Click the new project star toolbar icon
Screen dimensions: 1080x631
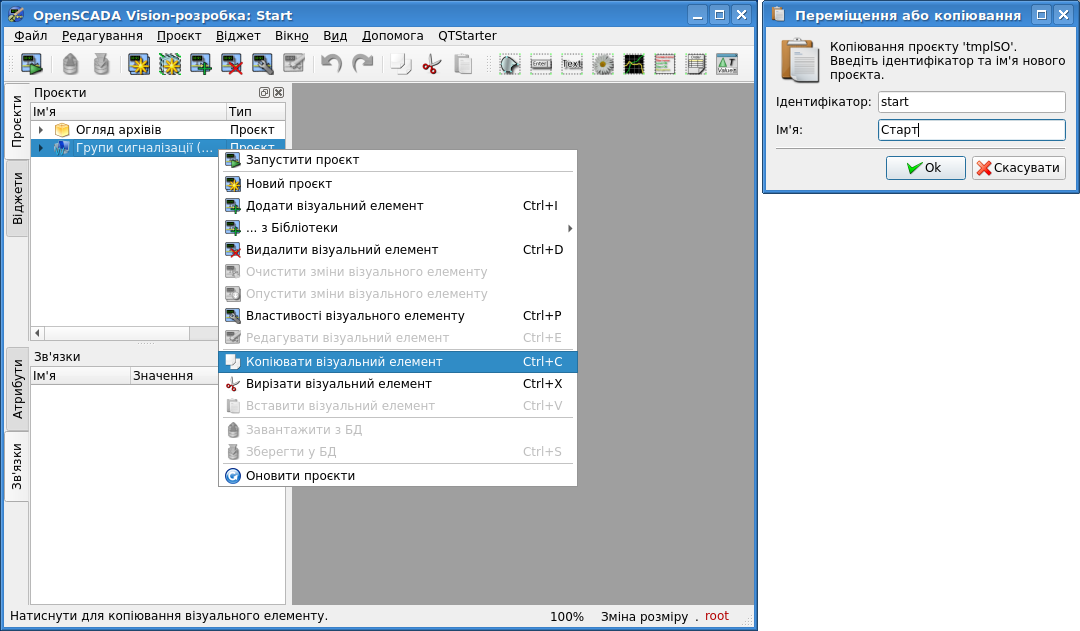coord(139,65)
